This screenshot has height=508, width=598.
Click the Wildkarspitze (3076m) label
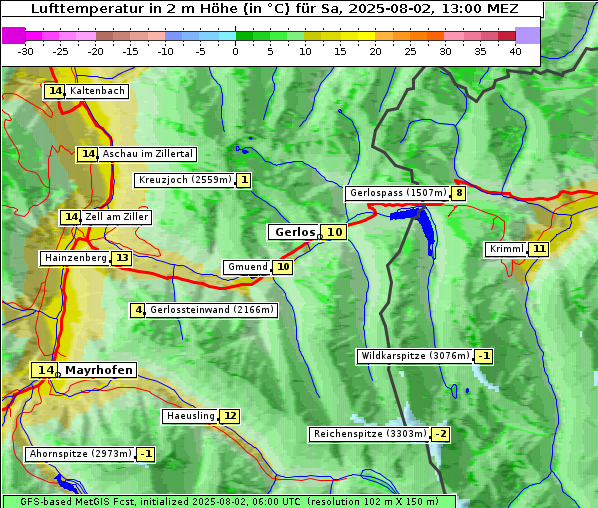coord(415,356)
